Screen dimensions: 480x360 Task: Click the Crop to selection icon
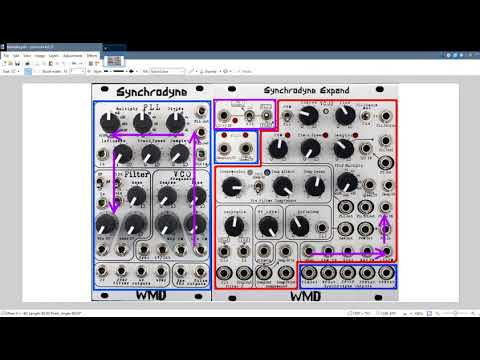click(57, 63)
